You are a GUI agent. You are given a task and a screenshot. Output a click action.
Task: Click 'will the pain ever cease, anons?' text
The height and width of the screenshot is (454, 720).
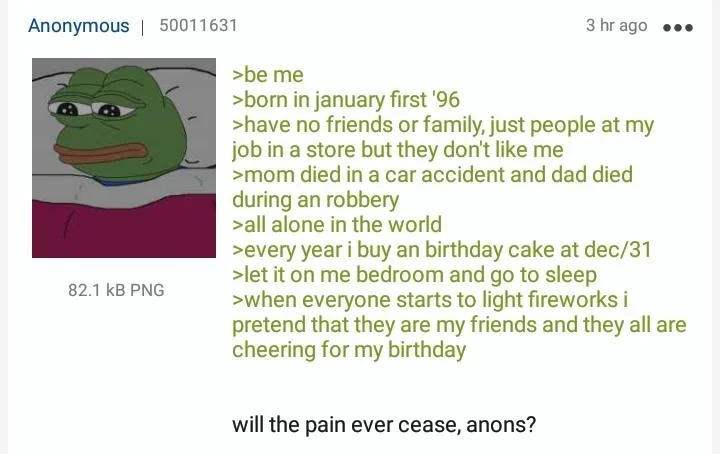click(x=384, y=425)
